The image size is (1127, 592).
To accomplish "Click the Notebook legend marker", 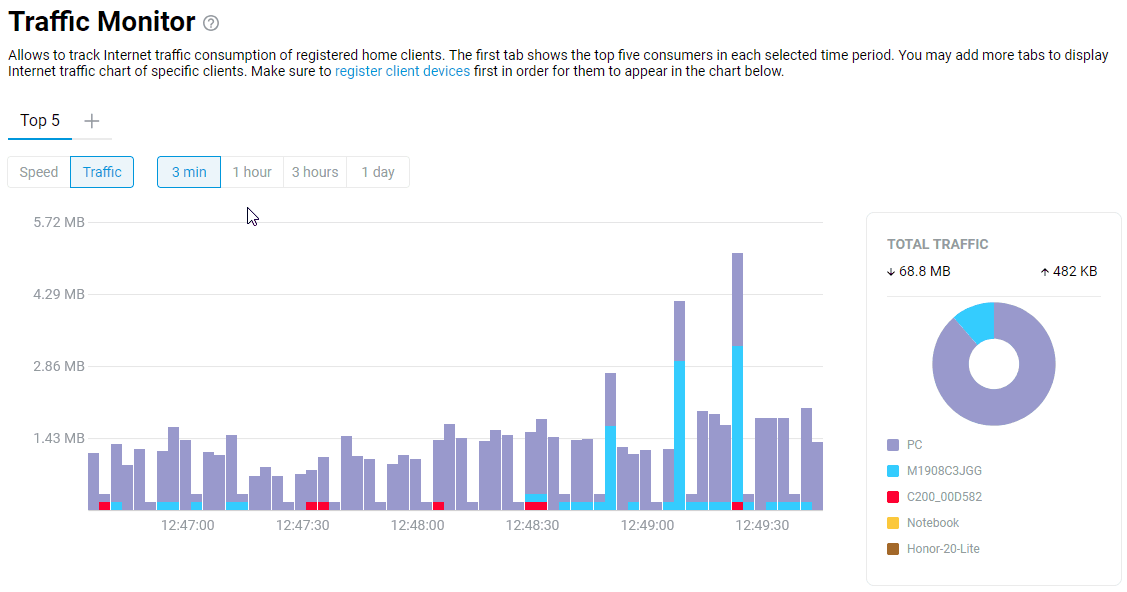I will pyautogui.click(x=892, y=522).
